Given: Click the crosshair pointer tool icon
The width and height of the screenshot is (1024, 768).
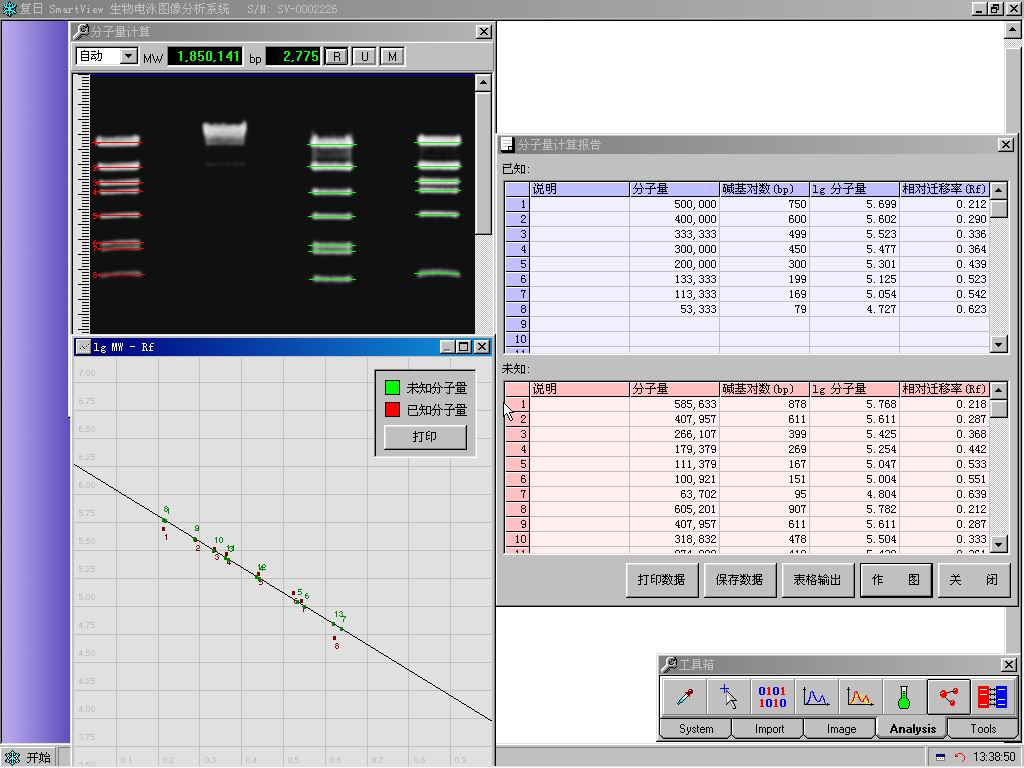Looking at the screenshot, I should click(x=728, y=696).
